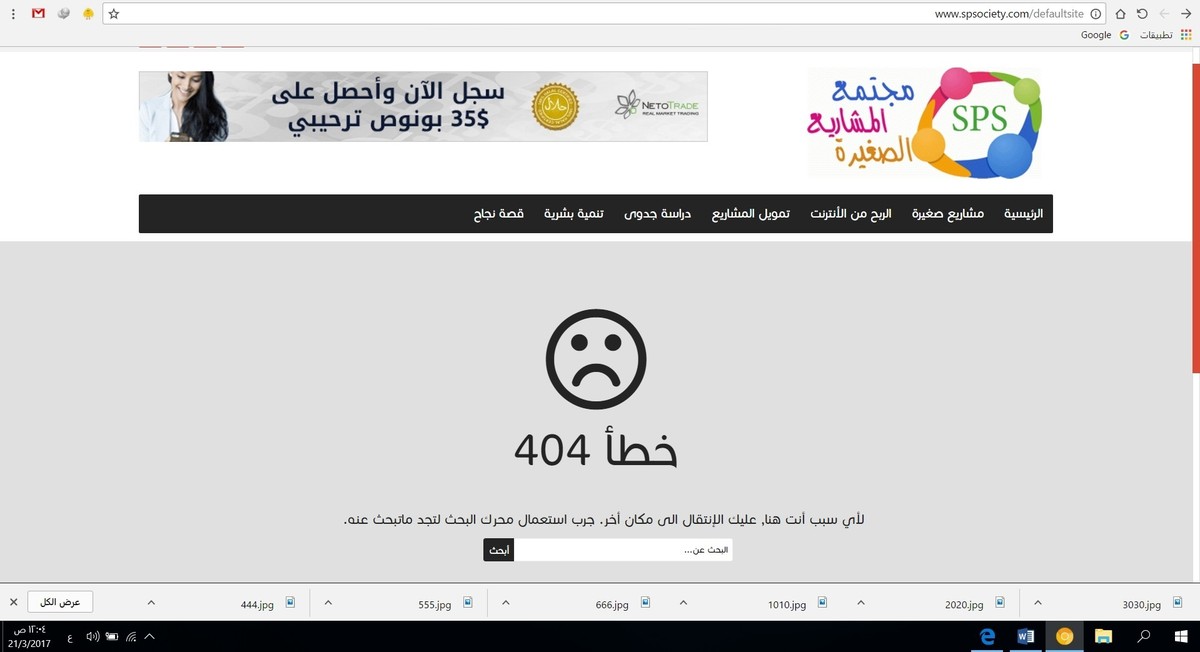Screen dimensions: 1200x652
Task: Reload the current page
Action: tap(1142, 14)
